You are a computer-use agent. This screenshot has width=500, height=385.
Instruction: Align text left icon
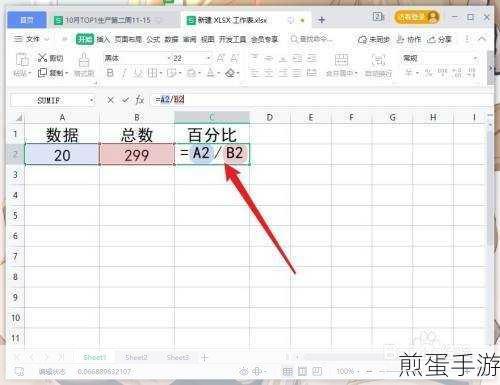[x=254, y=73]
